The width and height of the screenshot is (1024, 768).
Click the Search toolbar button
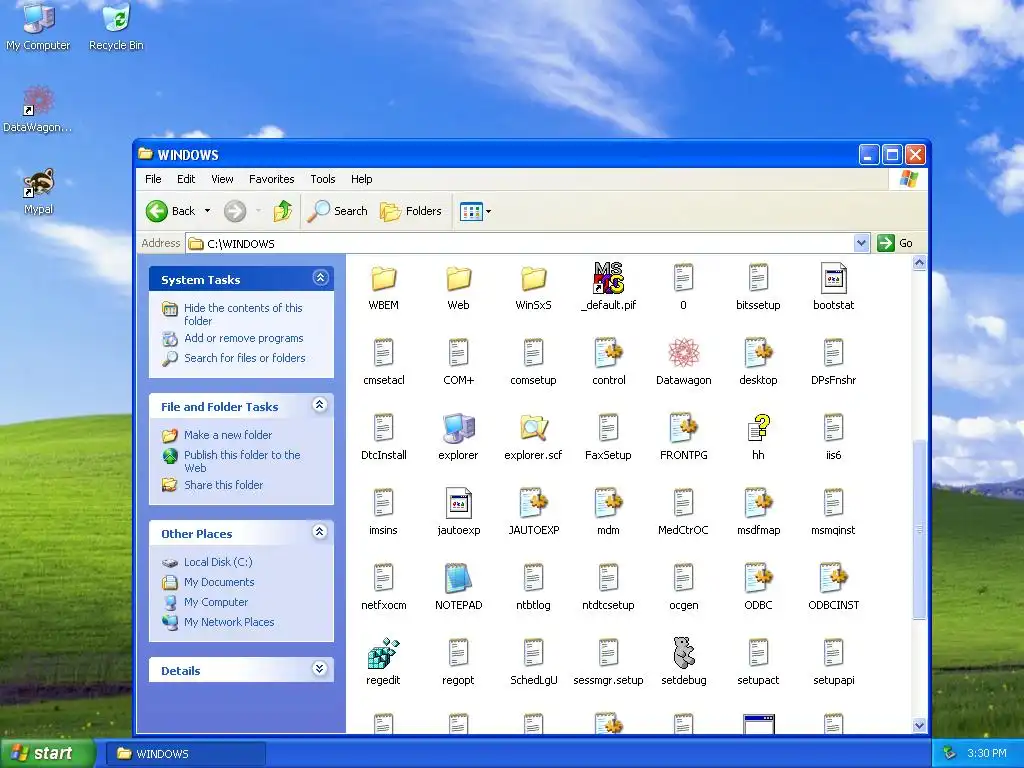point(338,211)
